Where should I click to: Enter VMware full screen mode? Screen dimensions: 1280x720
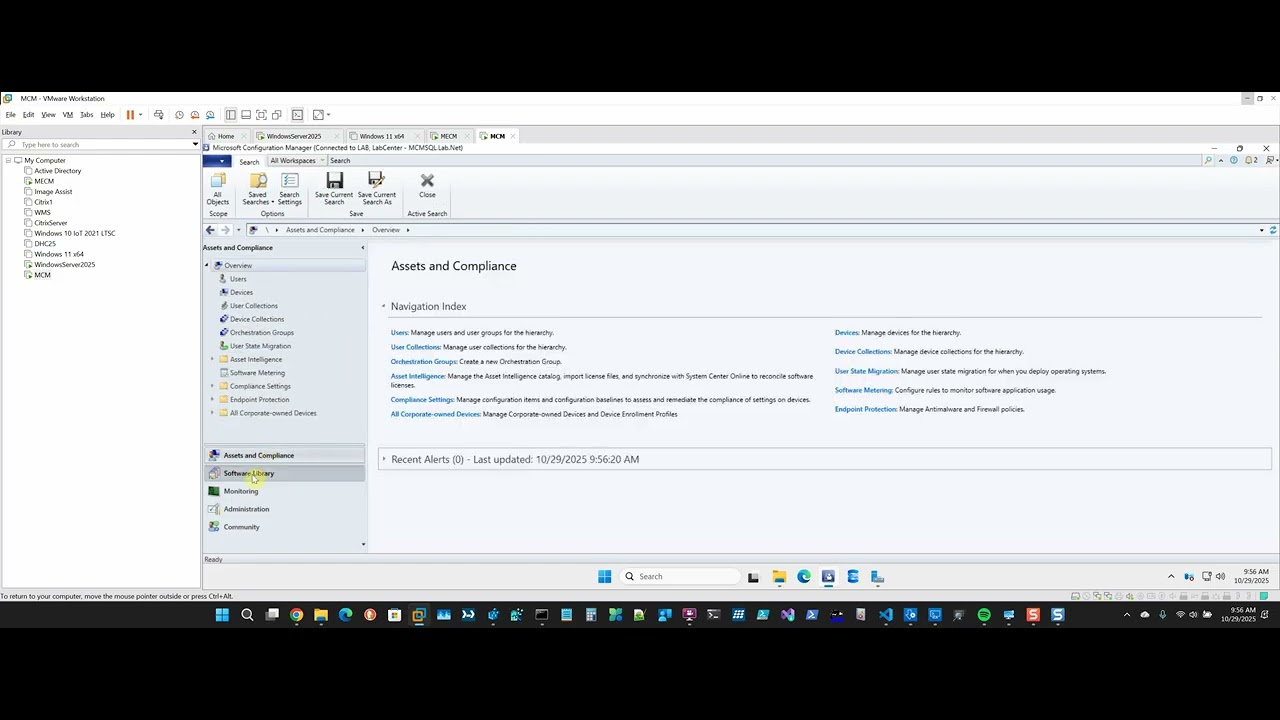pyautogui.click(x=261, y=115)
